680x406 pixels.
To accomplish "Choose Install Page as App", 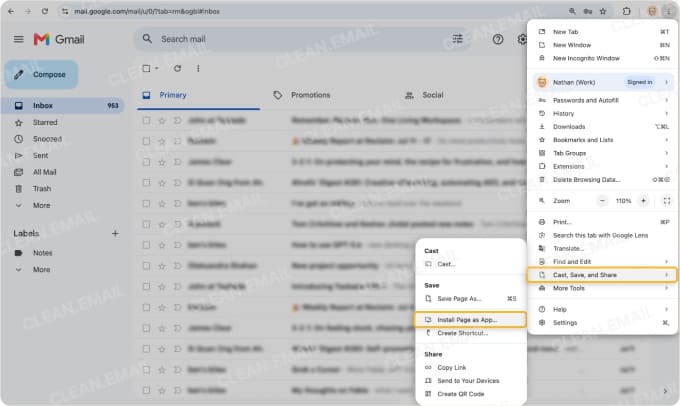I will point(471,320).
